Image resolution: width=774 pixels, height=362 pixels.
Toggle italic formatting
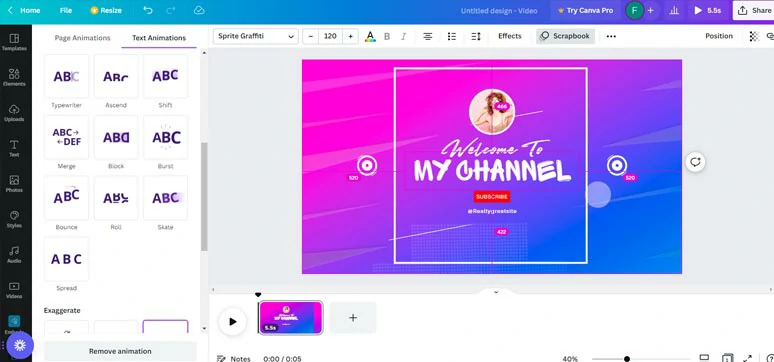(403, 36)
